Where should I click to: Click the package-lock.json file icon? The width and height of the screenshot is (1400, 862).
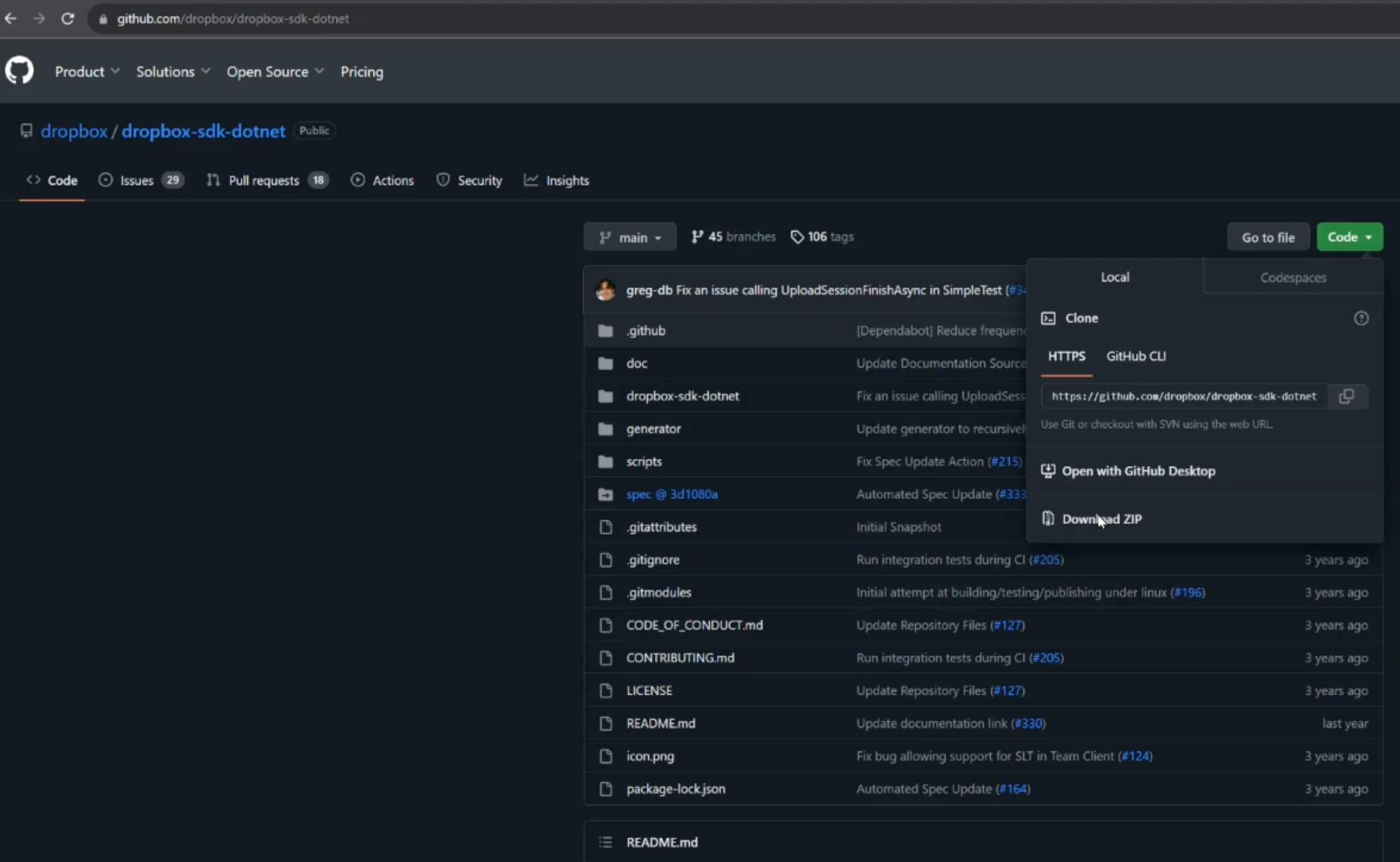click(606, 789)
